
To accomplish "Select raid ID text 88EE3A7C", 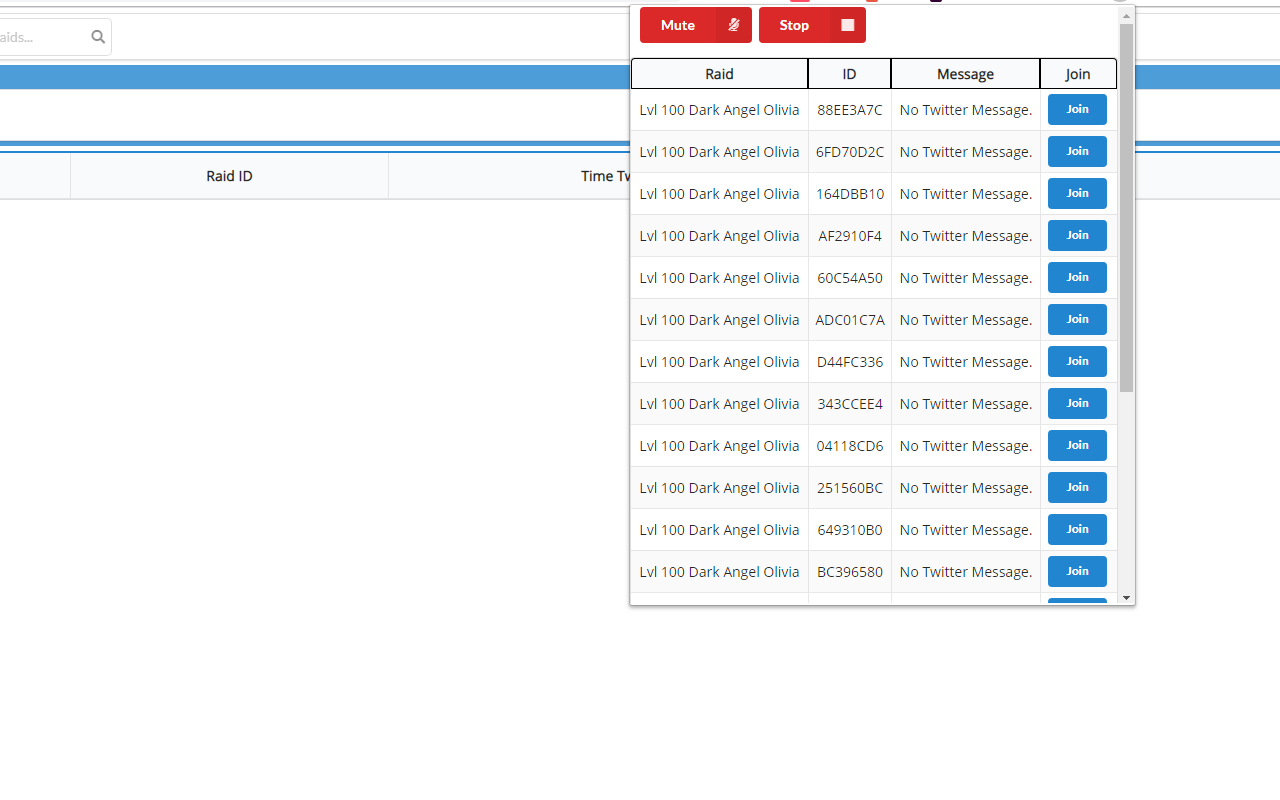I will click(x=850, y=110).
